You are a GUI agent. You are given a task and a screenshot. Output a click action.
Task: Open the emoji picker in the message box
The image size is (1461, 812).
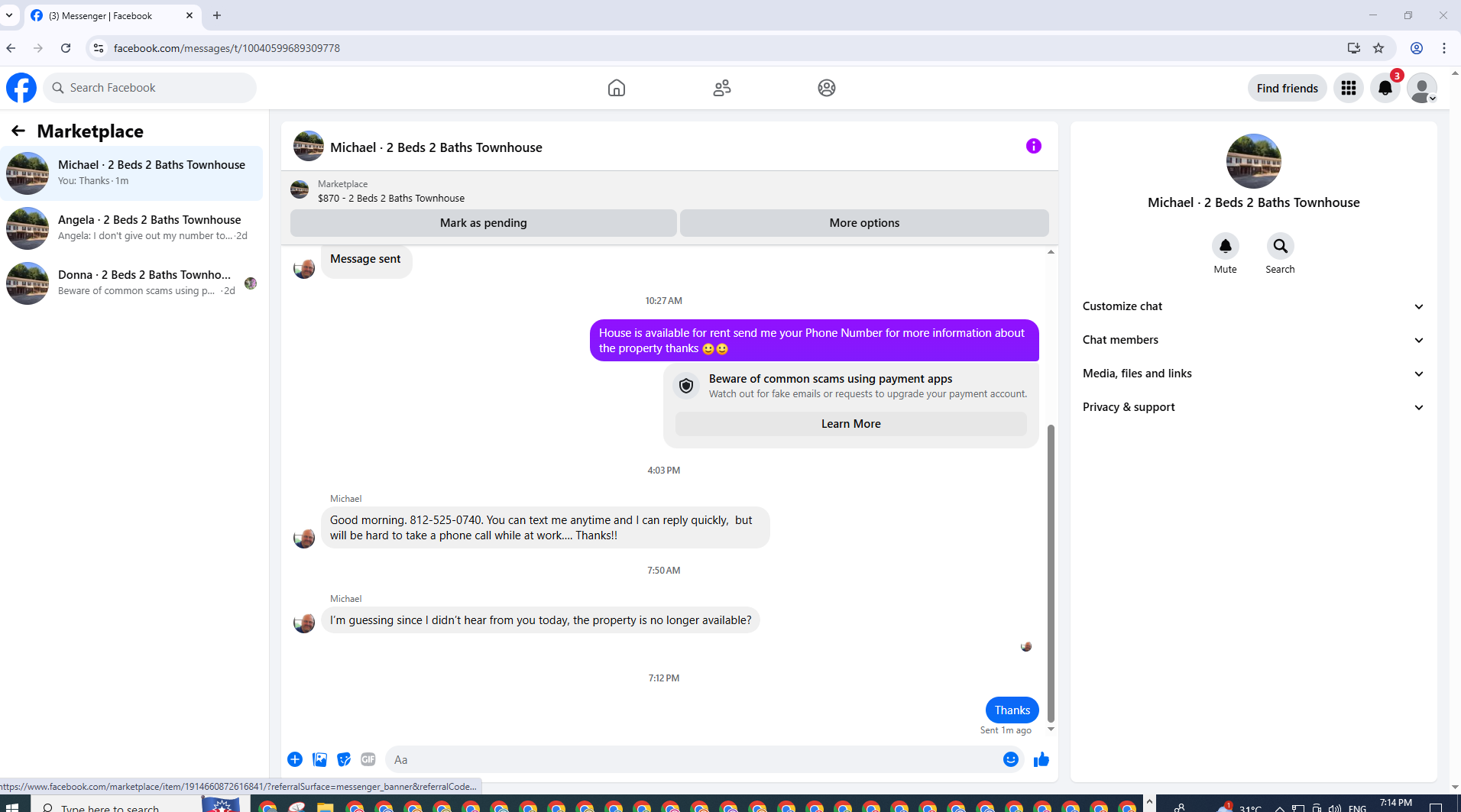coord(1011,759)
